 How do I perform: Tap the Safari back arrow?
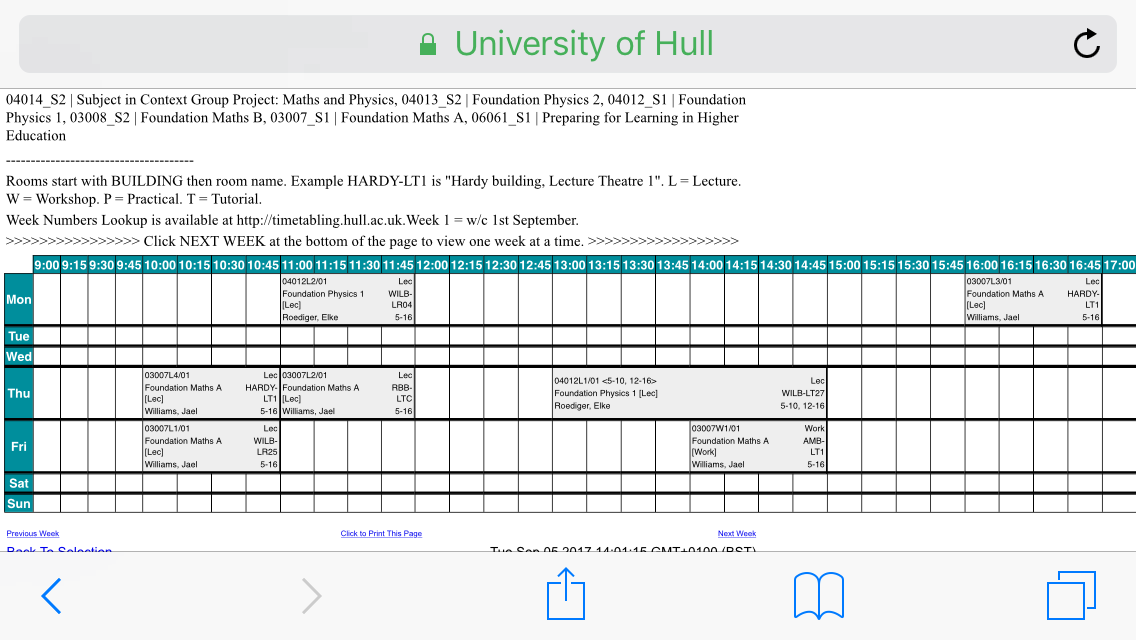(52, 597)
